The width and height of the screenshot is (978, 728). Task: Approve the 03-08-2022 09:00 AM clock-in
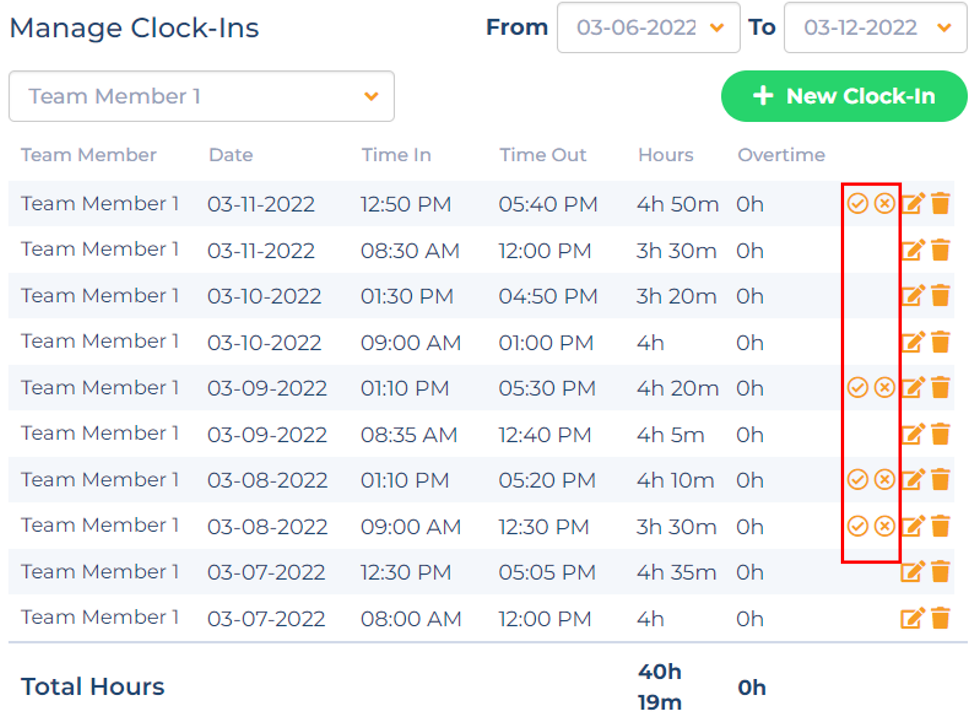click(858, 526)
